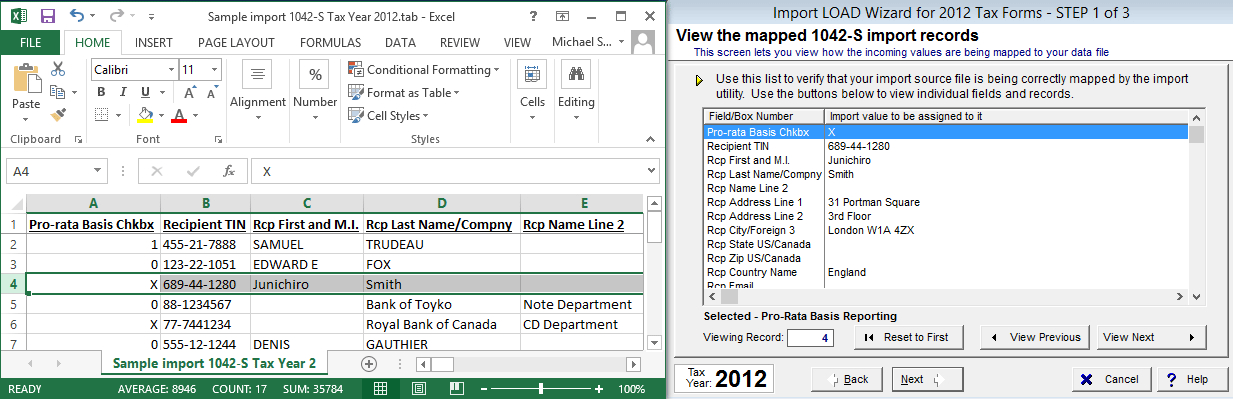Viewport: 1233px width, 399px height.
Task: Click the zoom slider in status bar
Action: click(542, 389)
